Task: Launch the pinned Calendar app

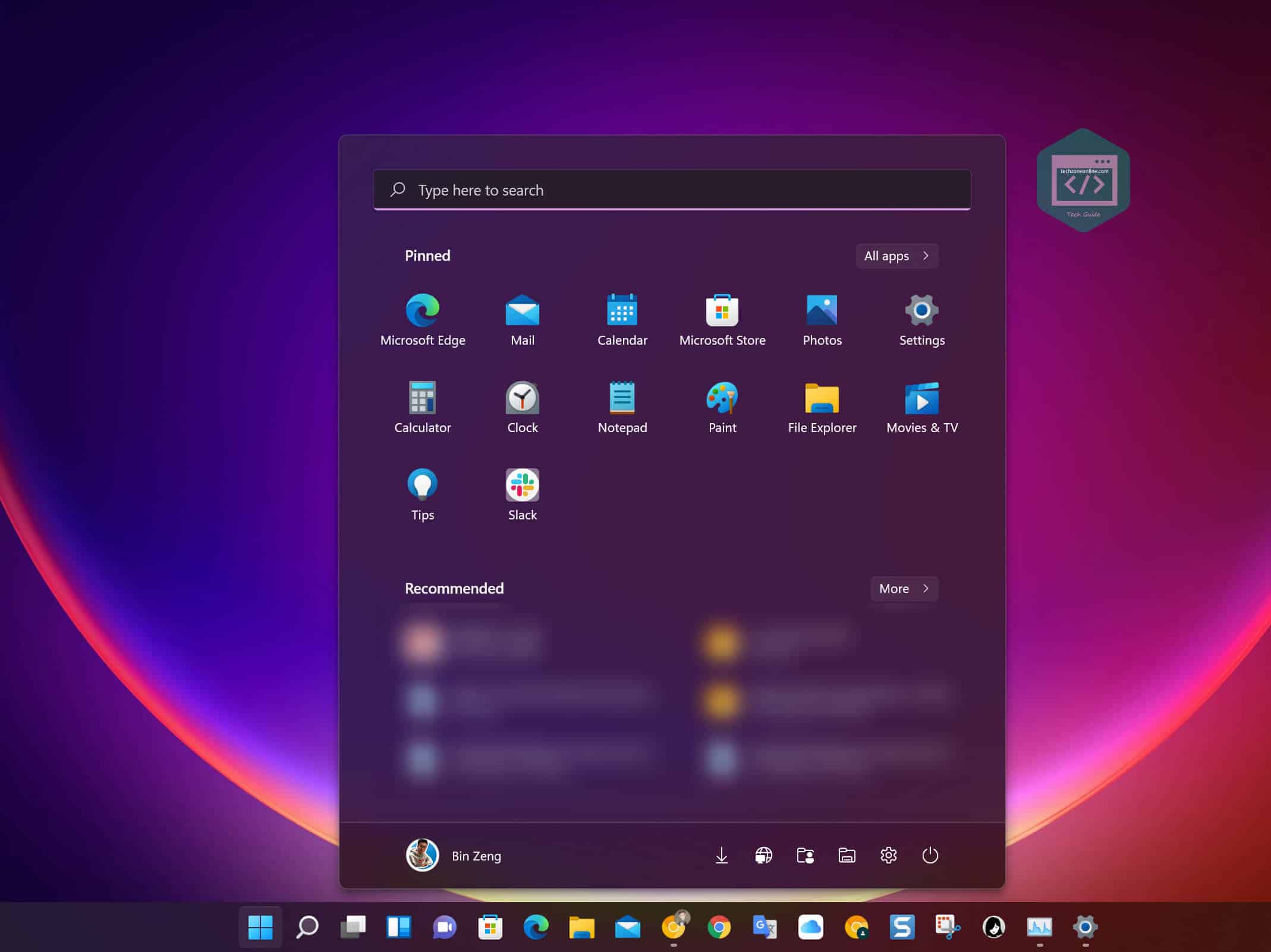Action: tap(622, 320)
